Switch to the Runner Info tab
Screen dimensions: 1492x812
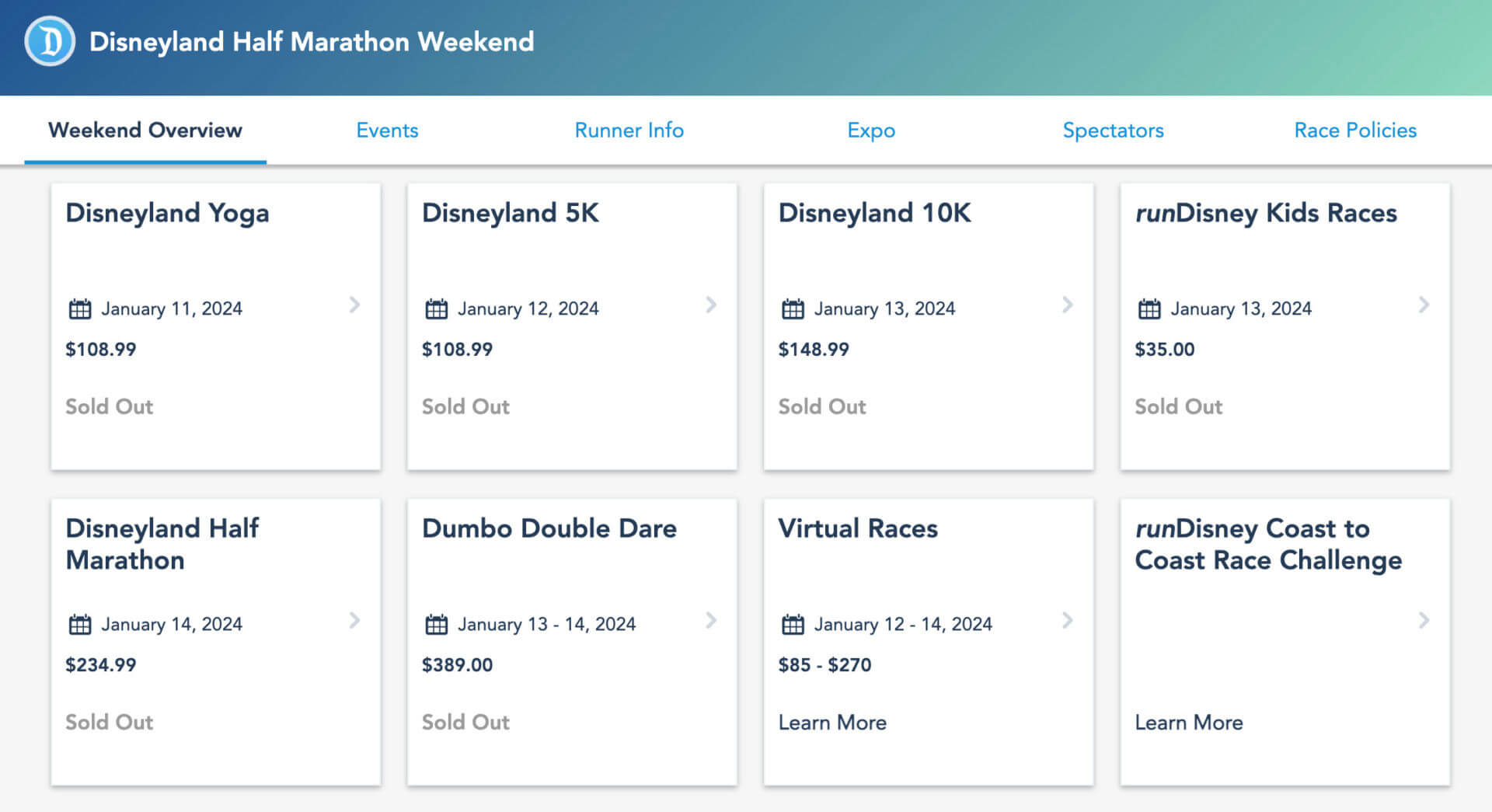coord(629,130)
